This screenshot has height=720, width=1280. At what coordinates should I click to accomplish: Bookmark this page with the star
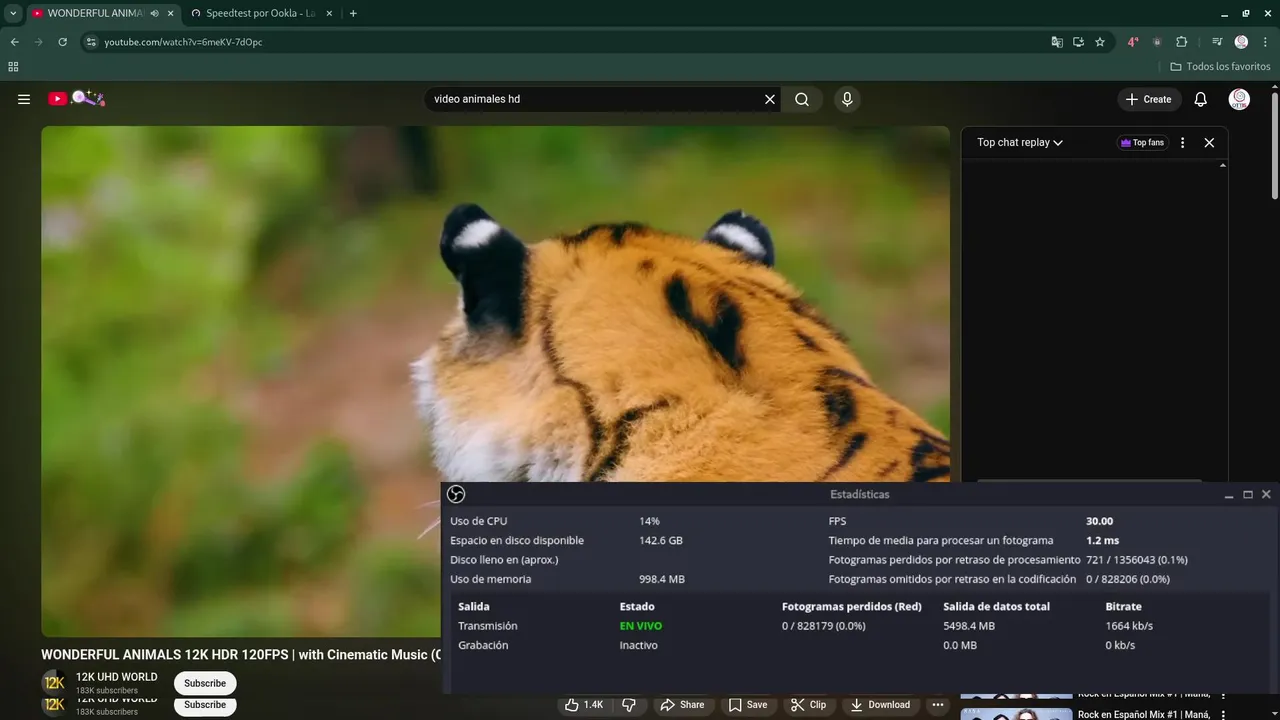pos(1100,42)
